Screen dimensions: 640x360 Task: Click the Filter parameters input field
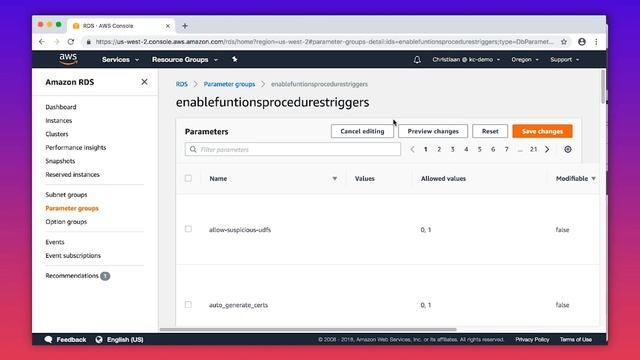point(293,149)
